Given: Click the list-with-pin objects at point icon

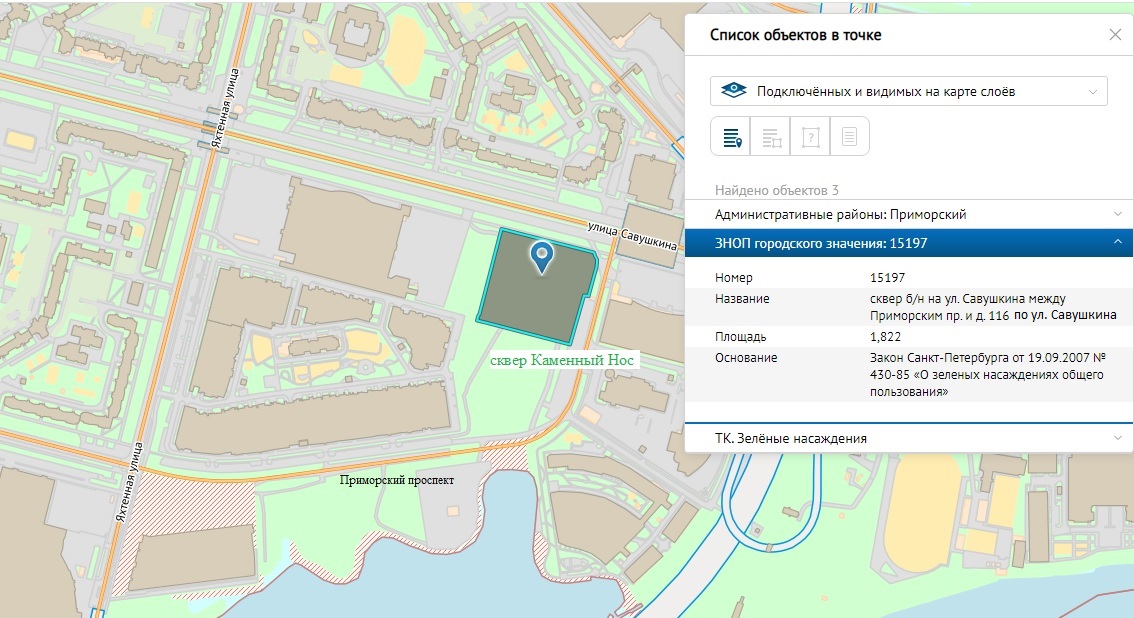Looking at the screenshot, I should [x=731, y=137].
